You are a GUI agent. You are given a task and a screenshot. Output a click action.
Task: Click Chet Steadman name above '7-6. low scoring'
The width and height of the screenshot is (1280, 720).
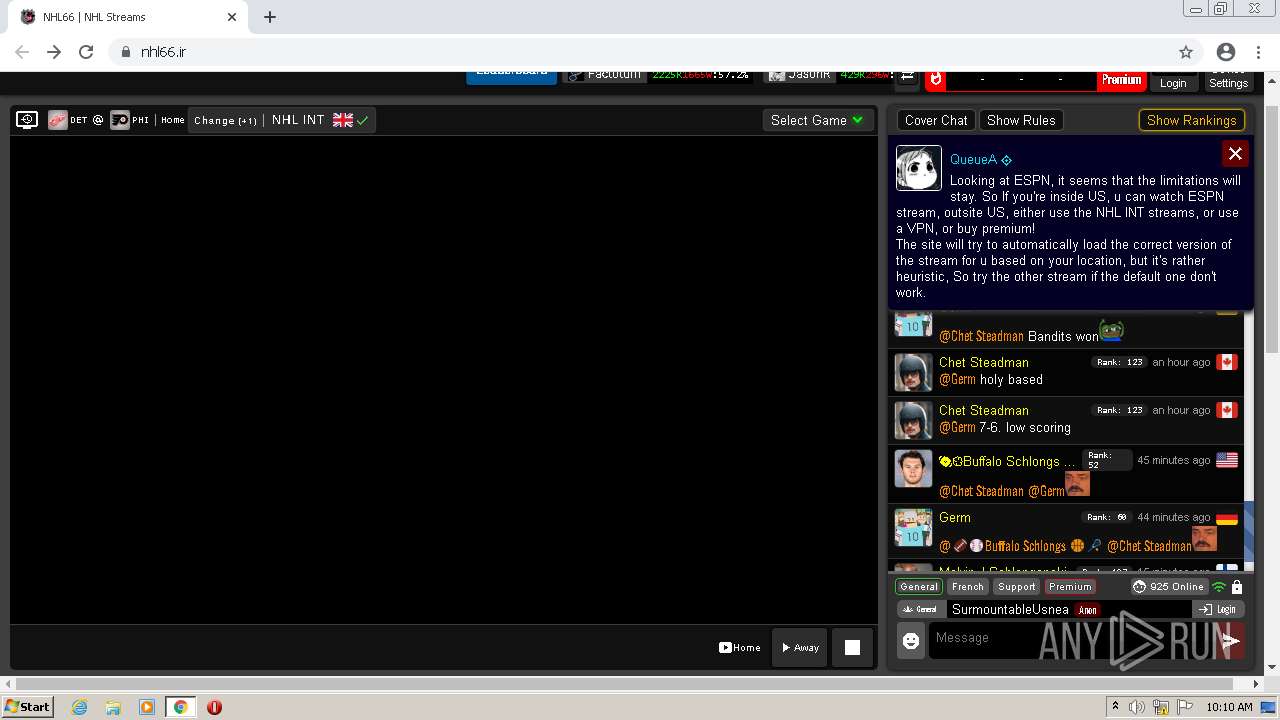(983, 410)
